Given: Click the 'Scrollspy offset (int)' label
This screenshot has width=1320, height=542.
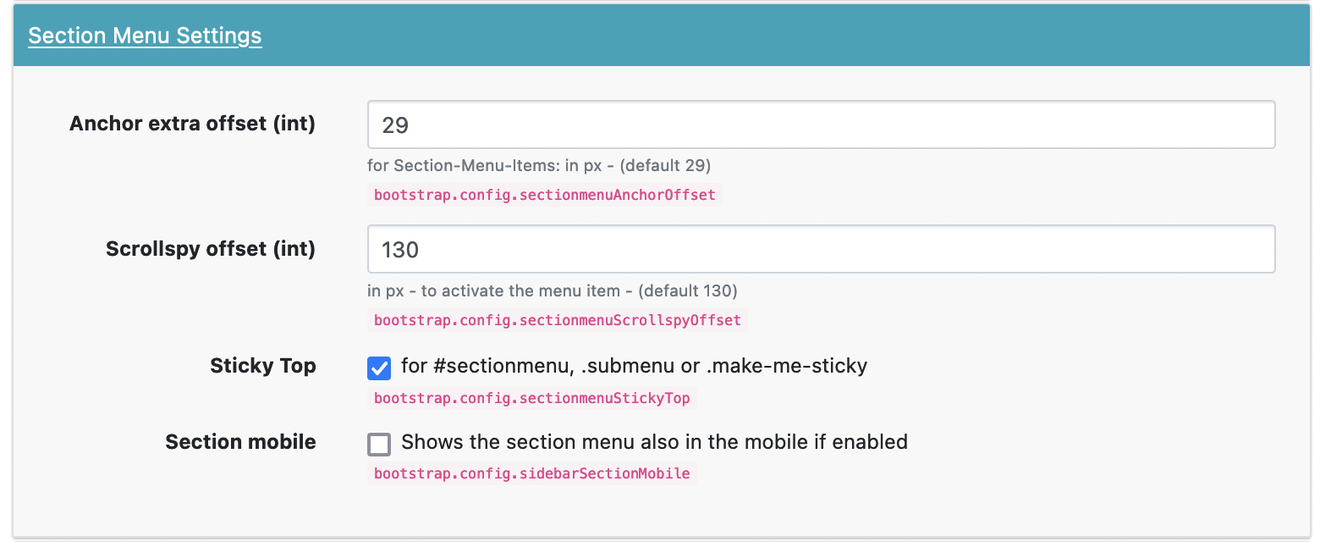Looking at the screenshot, I should pyautogui.click(x=211, y=248).
